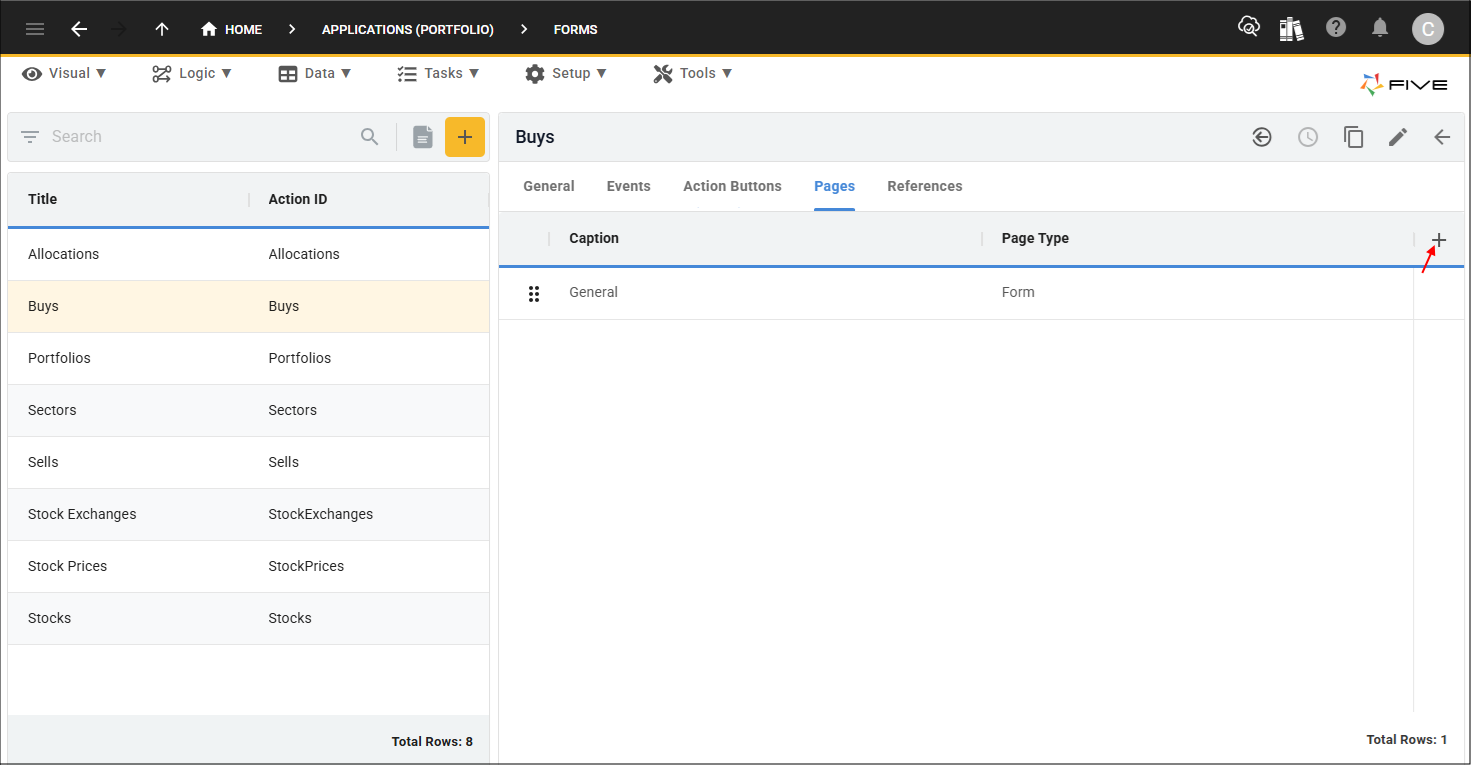Select the FORMS breadcrumb
This screenshot has width=1471, height=765.
(576, 30)
